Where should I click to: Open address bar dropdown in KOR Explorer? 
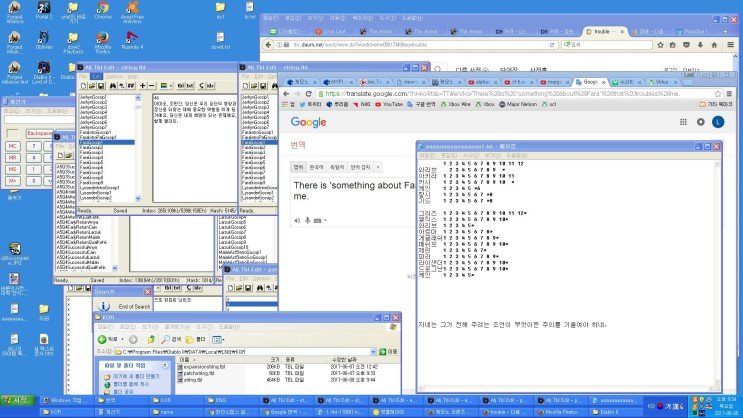373,352
